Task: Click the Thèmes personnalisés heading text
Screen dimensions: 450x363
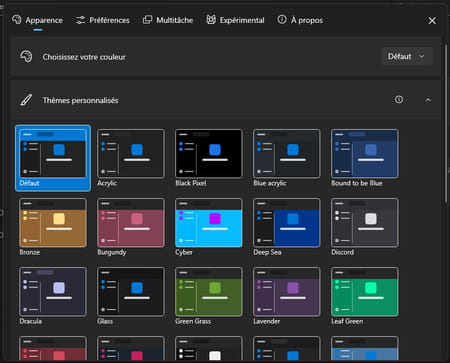Action: tap(80, 100)
